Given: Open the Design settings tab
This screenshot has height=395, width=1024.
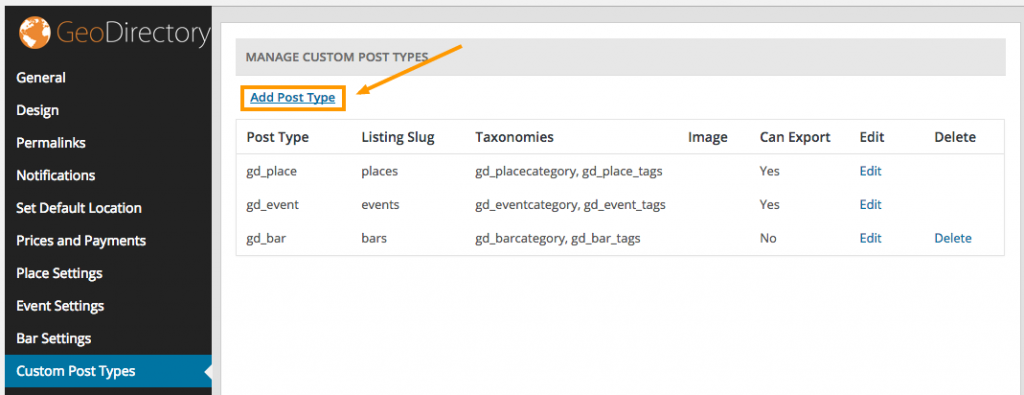Looking at the screenshot, I should [x=37, y=110].
